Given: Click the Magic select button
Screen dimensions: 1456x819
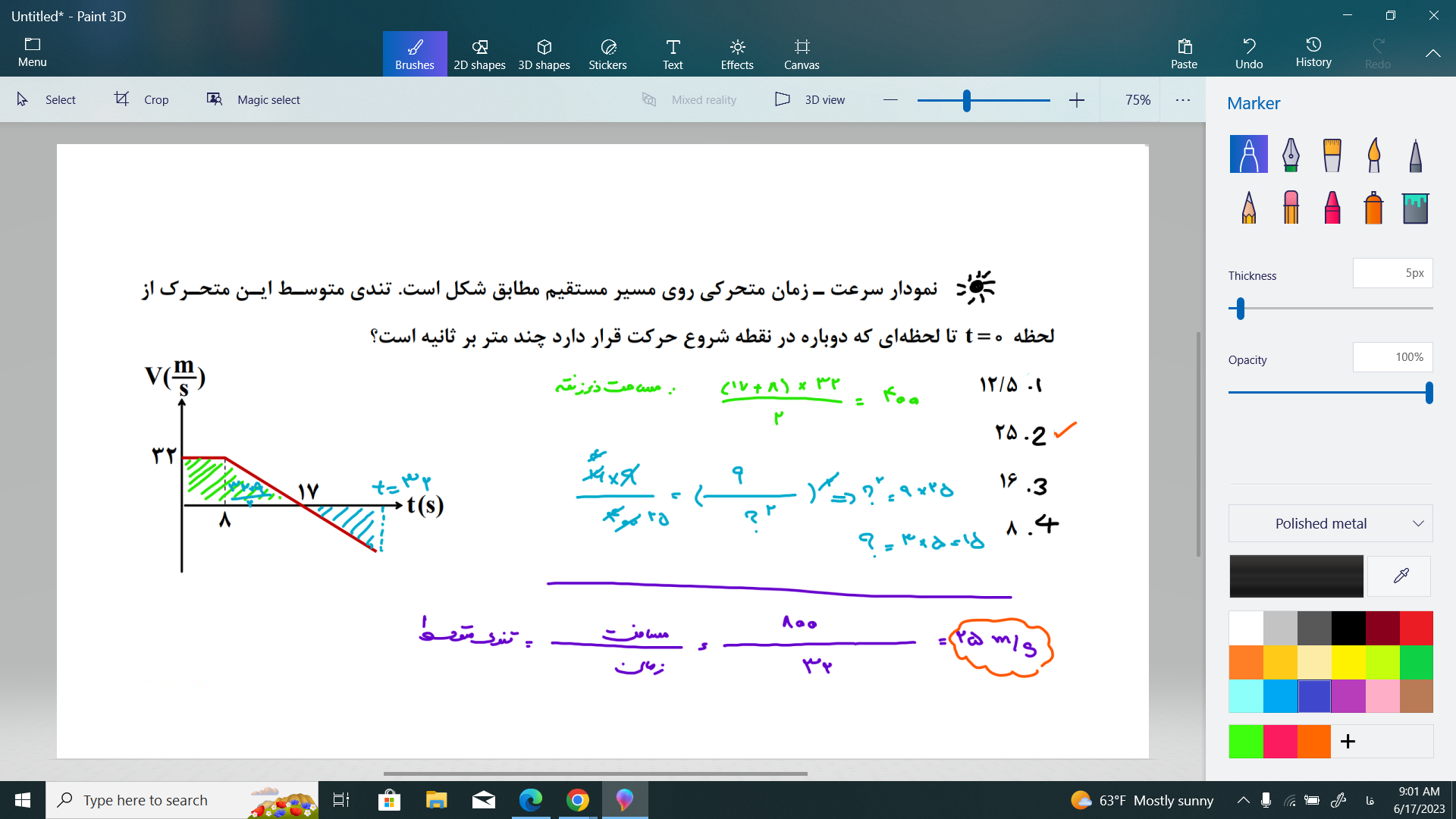Looking at the screenshot, I should click(x=253, y=99).
